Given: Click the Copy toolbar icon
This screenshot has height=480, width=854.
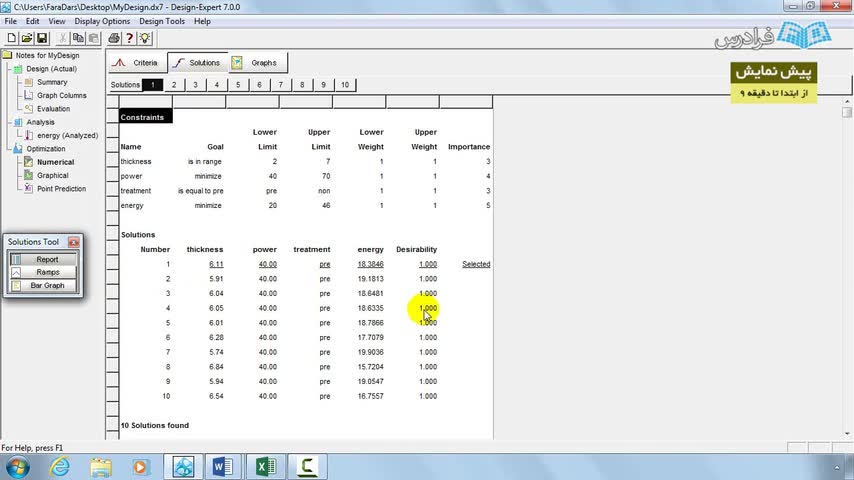Looking at the screenshot, I should 78,38.
